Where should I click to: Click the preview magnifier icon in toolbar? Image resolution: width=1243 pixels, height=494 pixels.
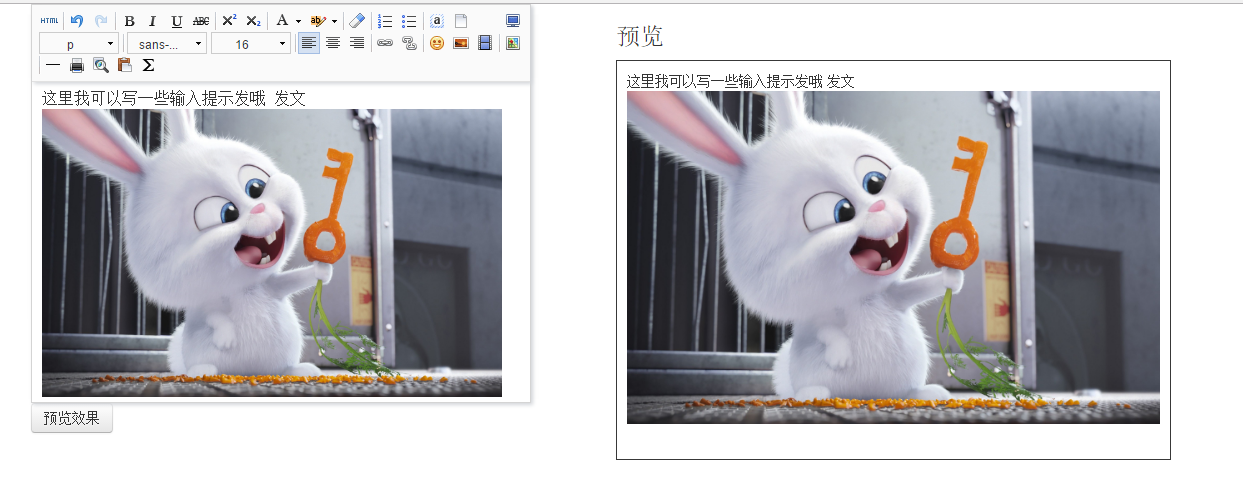click(x=101, y=65)
